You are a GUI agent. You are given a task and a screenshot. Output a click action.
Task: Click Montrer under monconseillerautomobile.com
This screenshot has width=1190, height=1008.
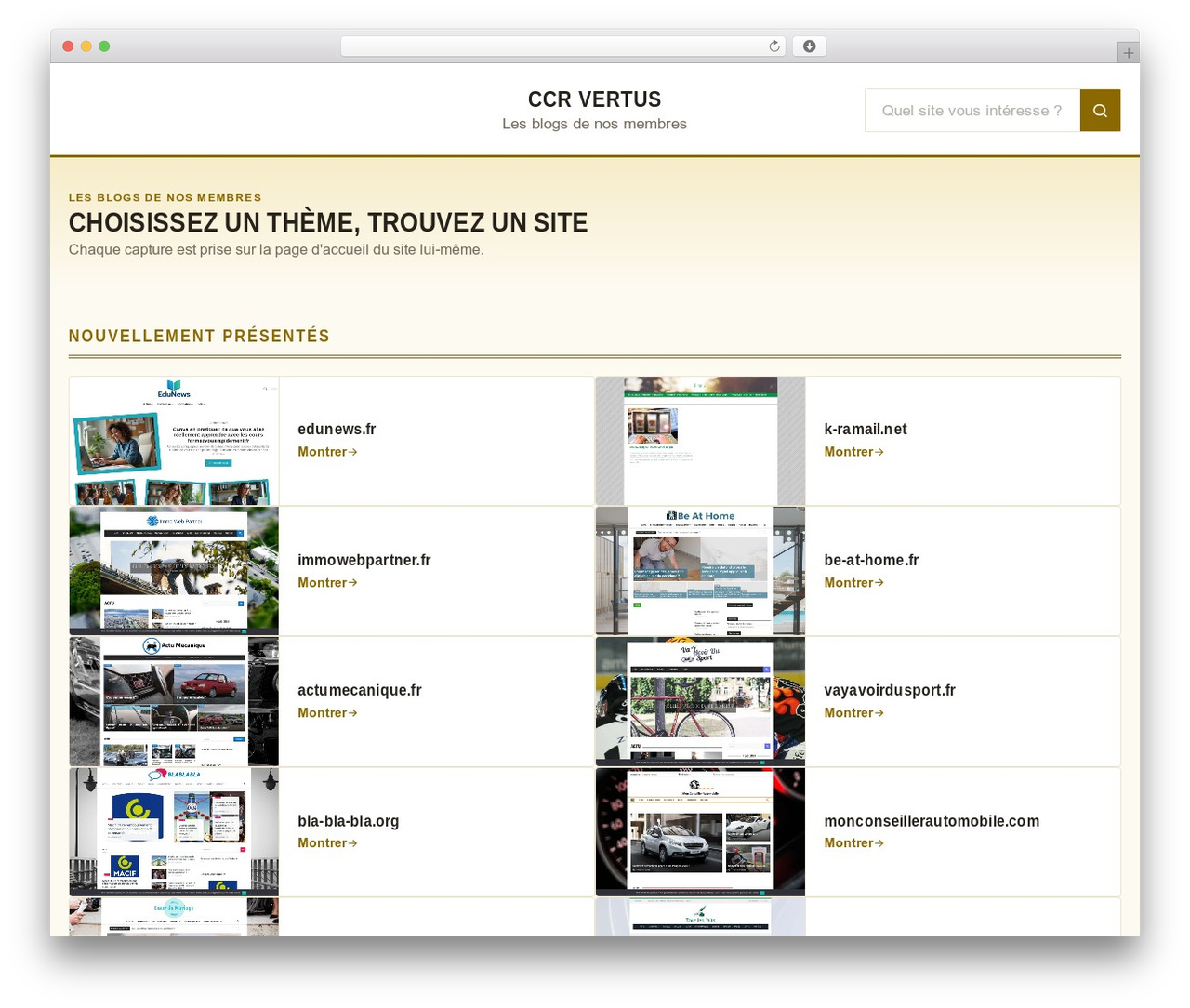click(x=853, y=843)
